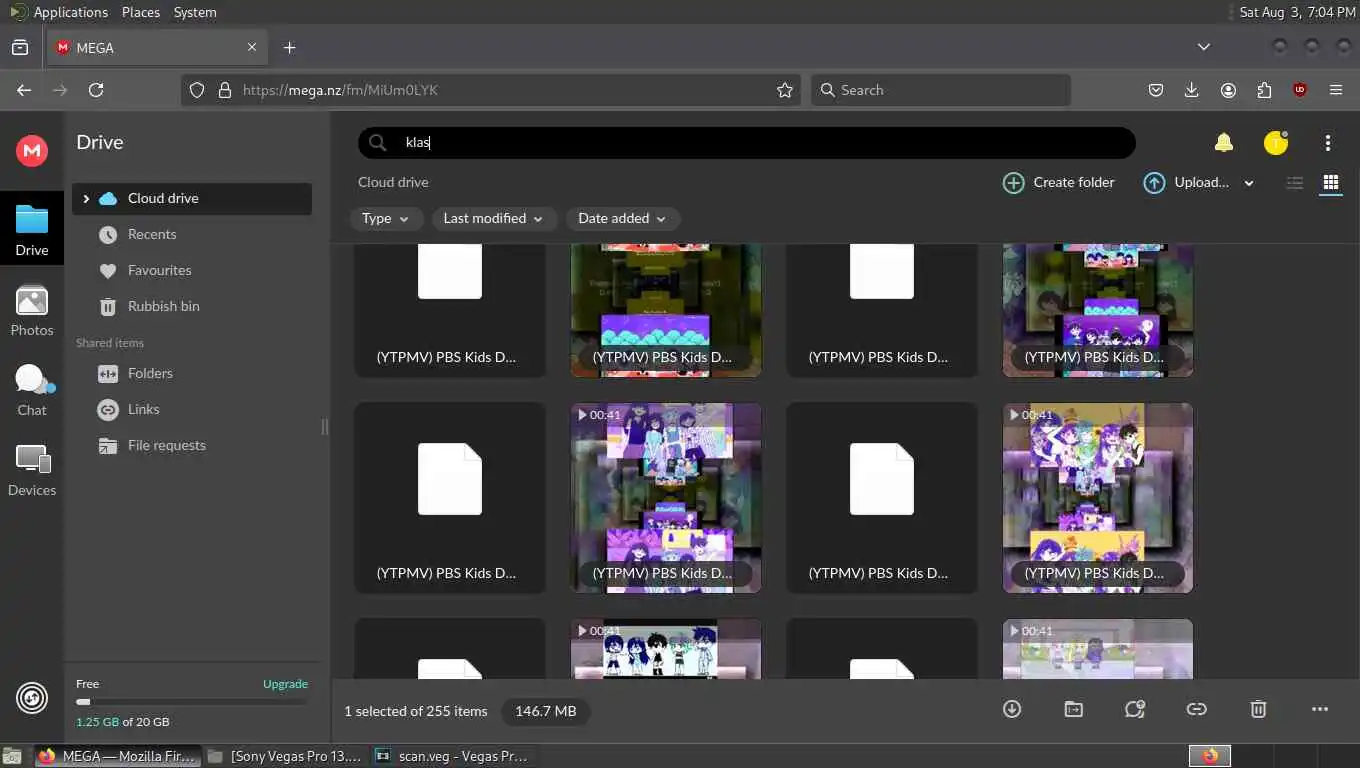Open the Date added filter dropdown

coord(623,219)
